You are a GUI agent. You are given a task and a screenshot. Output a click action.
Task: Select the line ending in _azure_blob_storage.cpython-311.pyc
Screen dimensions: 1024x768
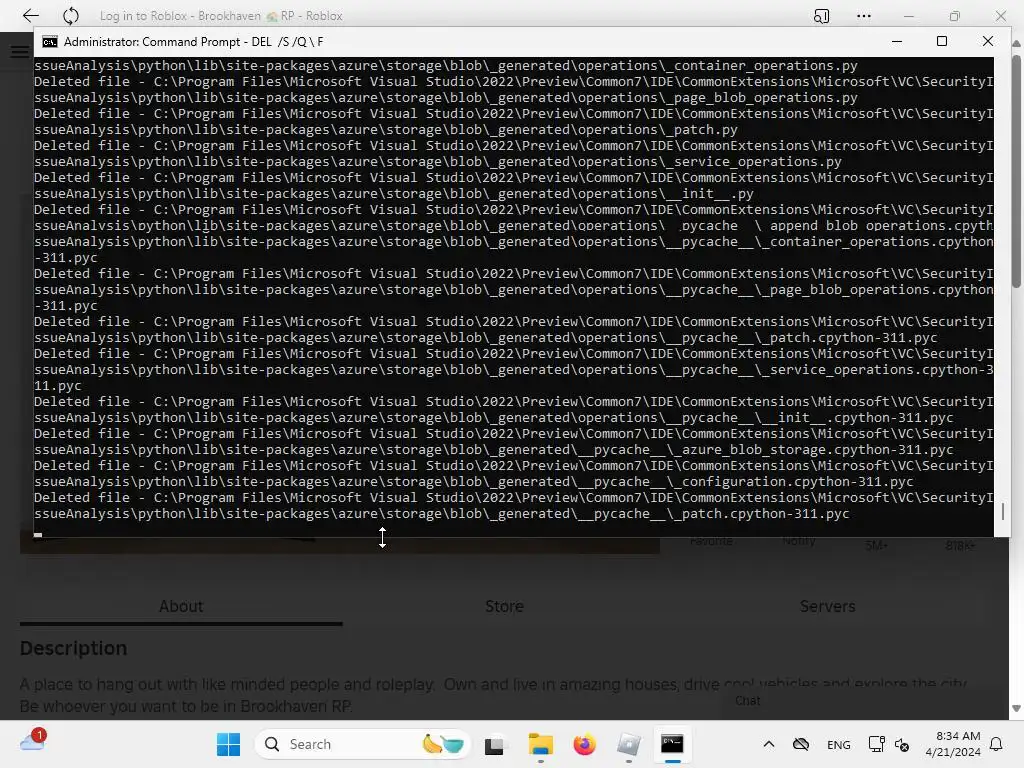tap(494, 450)
